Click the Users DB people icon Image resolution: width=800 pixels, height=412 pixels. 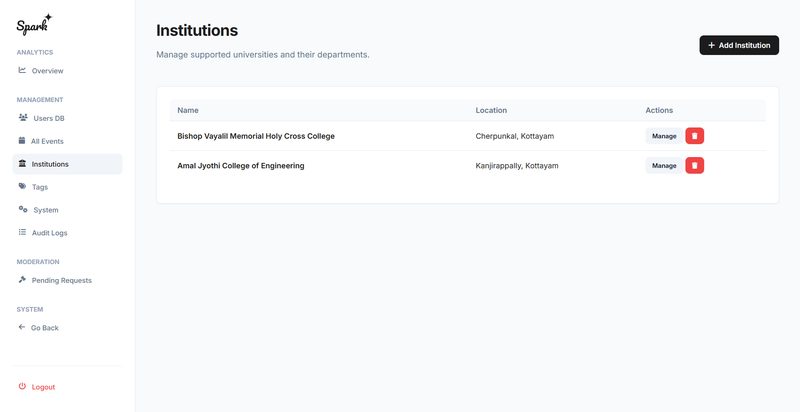coord(23,118)
